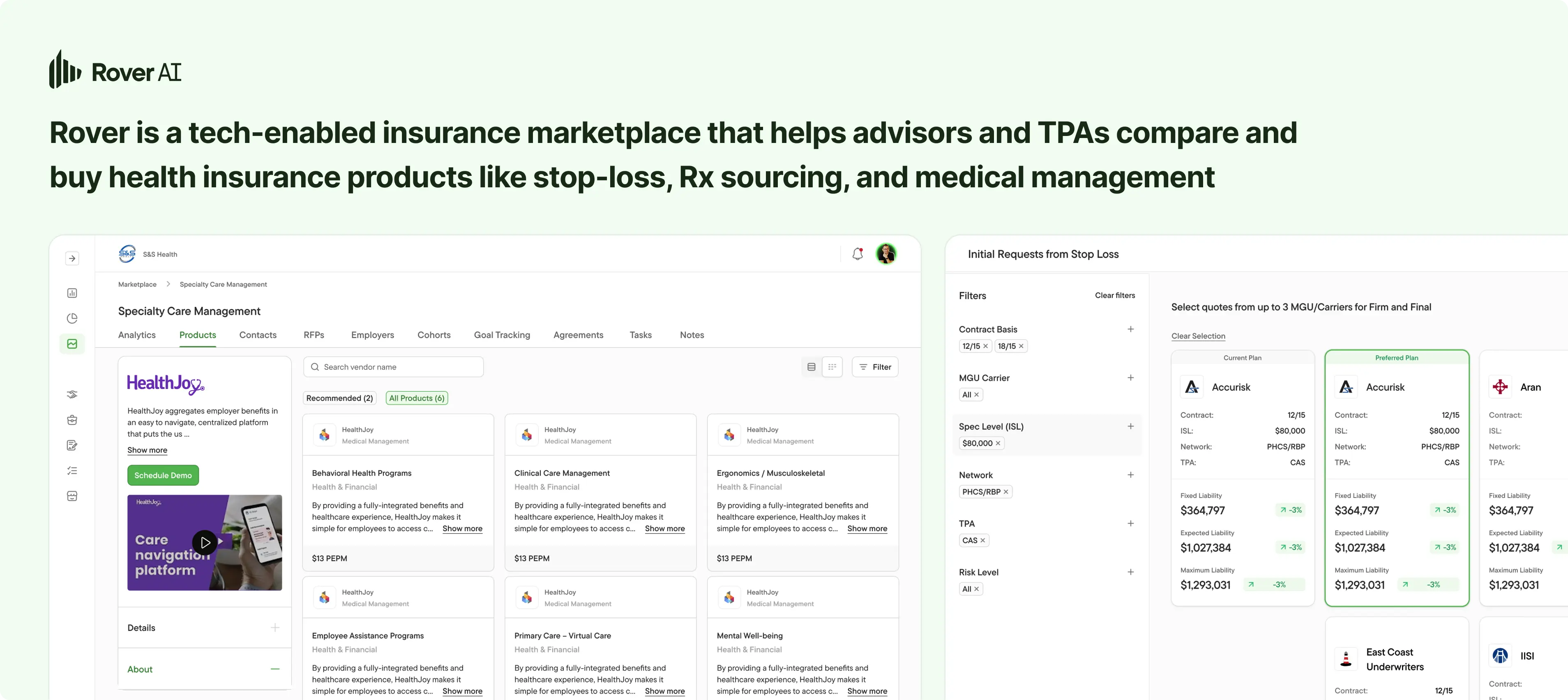The image size is (1568, 700).
Task: Play the Care navigation platform video
Action: [x=205, y=542]
